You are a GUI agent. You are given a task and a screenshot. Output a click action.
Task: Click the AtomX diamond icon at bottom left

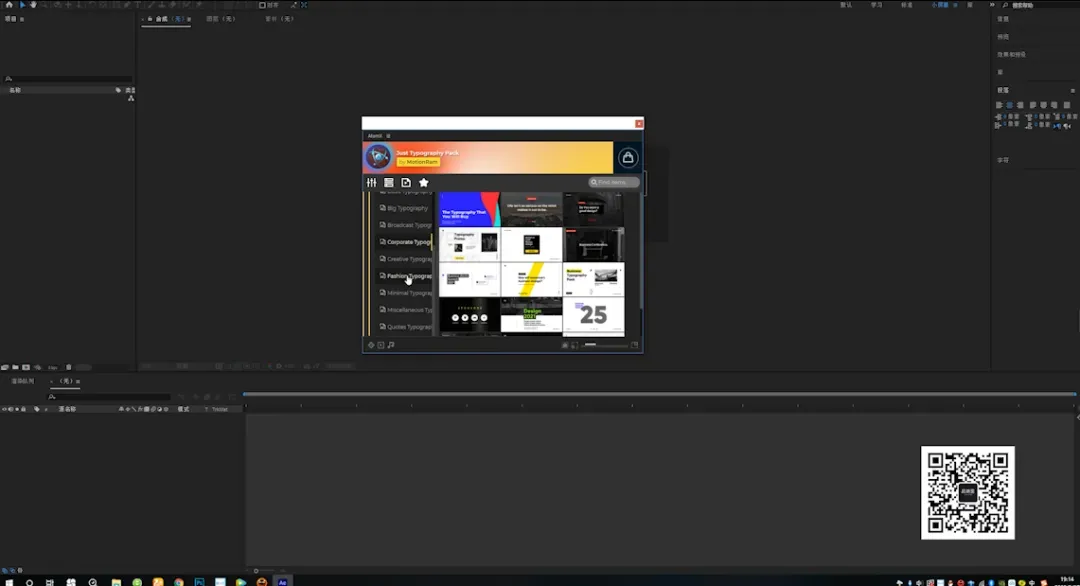coord(371,345)
